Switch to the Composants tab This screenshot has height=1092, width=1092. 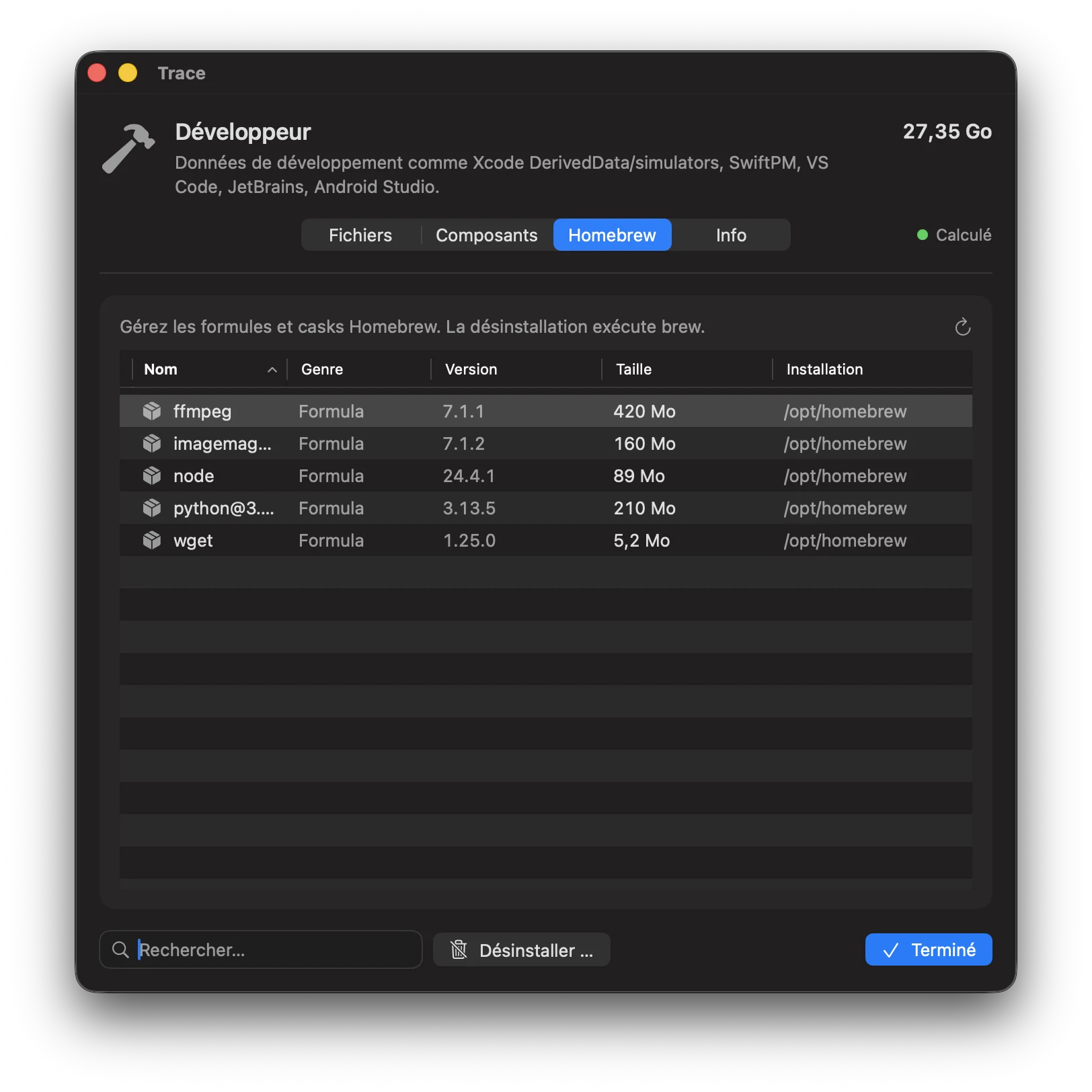[x=487, y=235]
